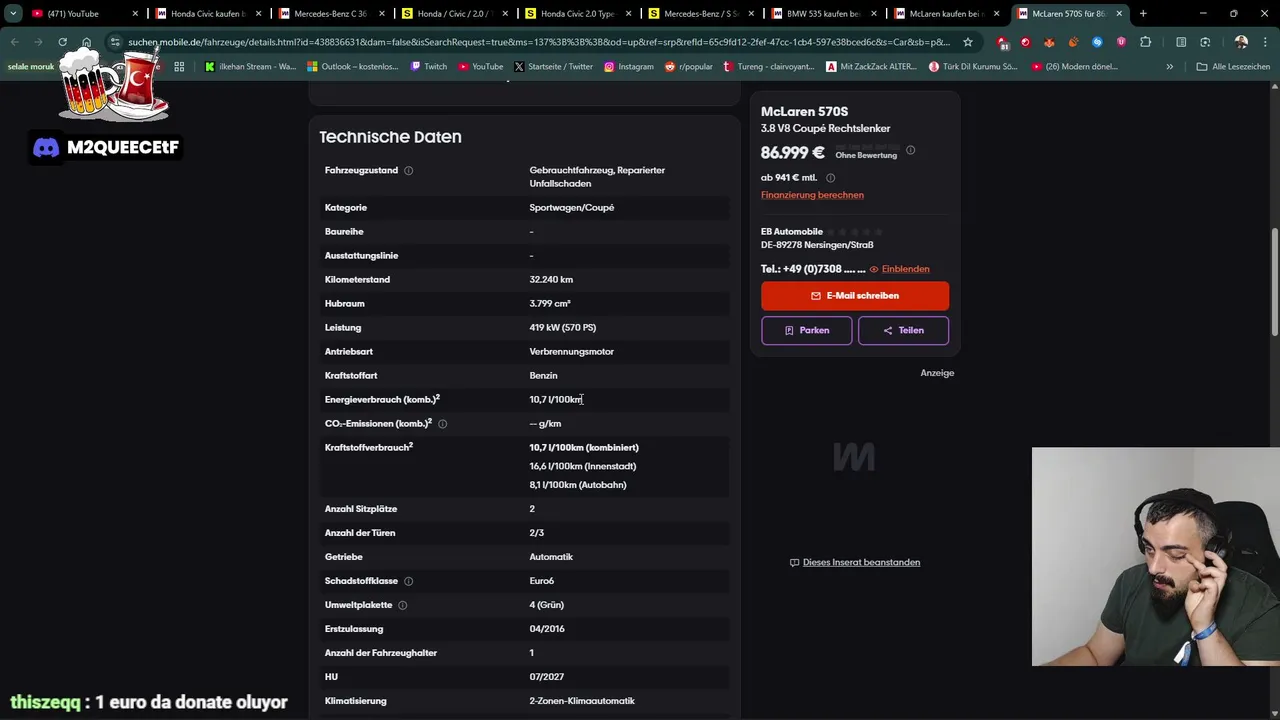Select the Kilometerstand value 32.240 km

(x=551, y=280)
